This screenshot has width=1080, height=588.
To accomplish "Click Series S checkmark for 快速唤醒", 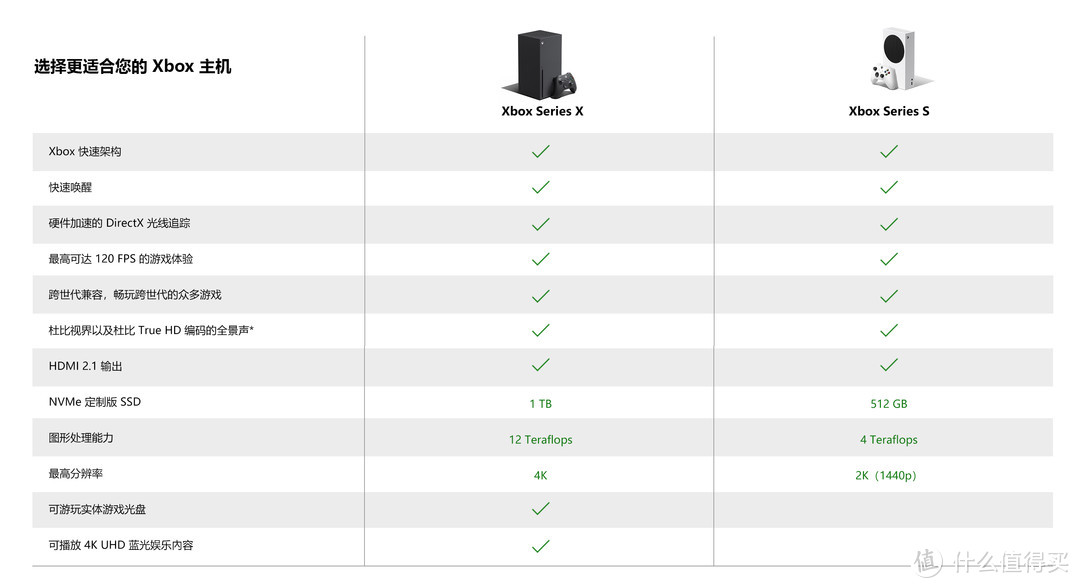I will coord(889,187).
